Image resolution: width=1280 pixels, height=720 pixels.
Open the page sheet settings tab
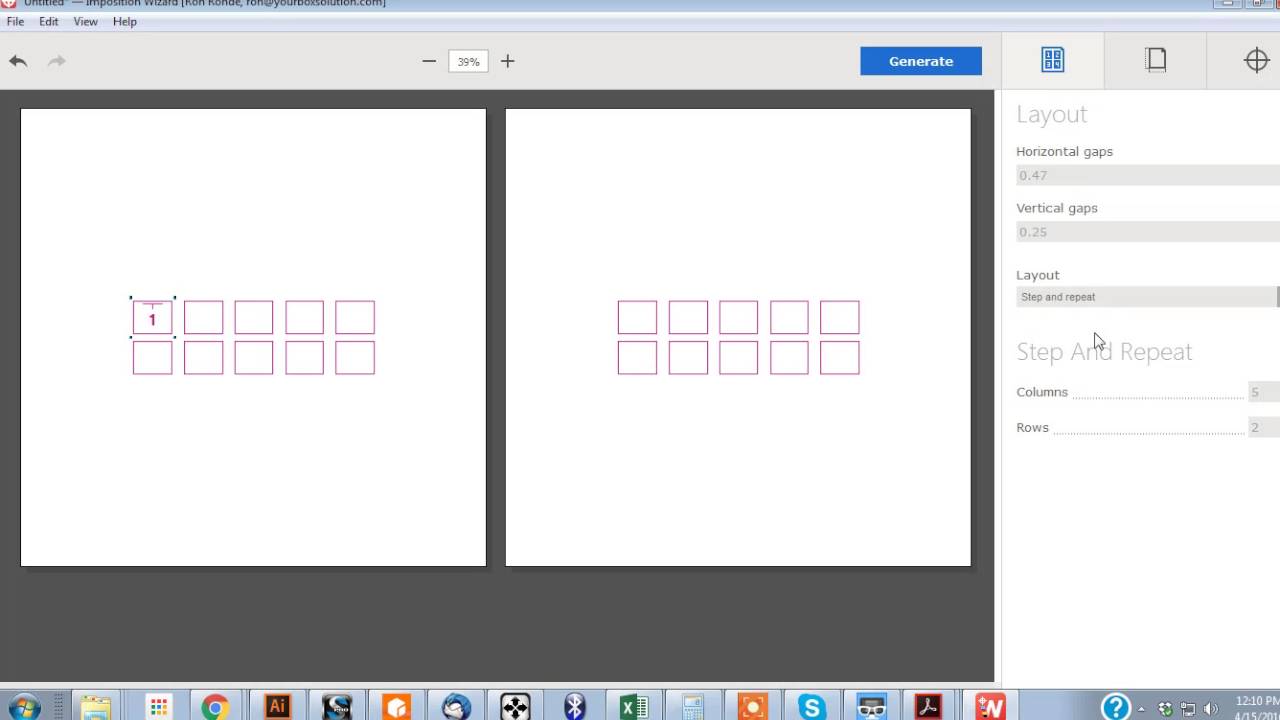[x=1156, y=60]
